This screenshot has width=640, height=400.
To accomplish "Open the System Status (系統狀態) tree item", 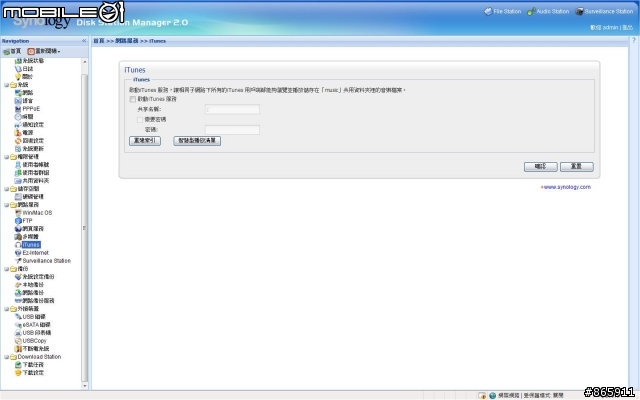I will [x=29, y=60].
